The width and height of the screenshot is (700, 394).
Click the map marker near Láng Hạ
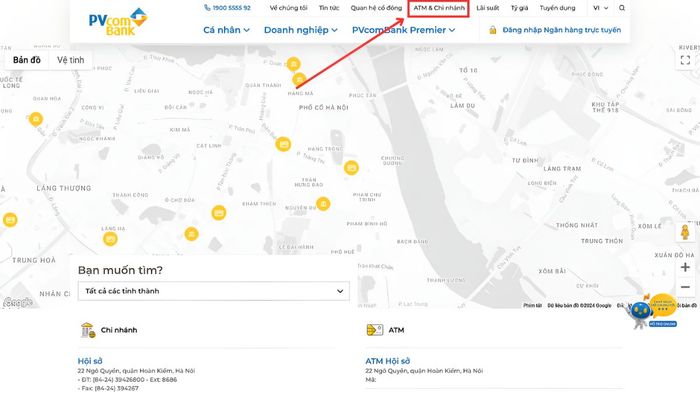[x=110, y=239]
